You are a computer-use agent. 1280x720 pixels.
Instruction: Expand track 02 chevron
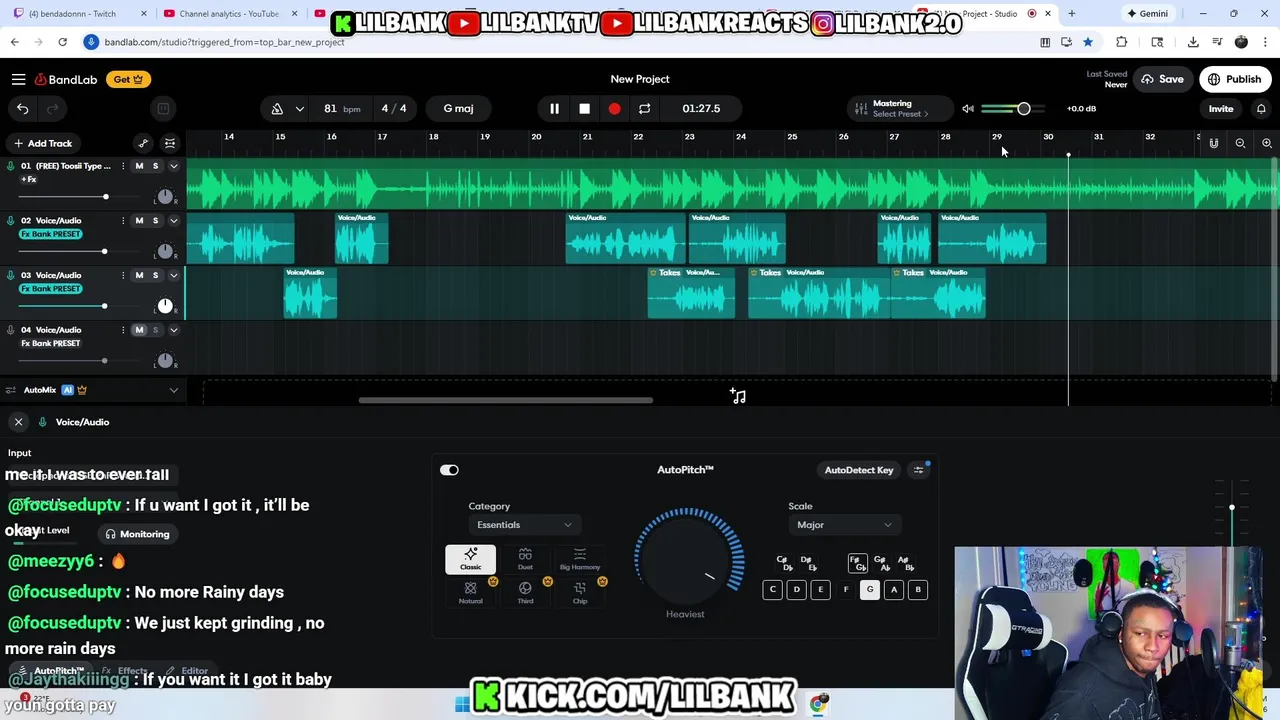(x=173, y=220)
